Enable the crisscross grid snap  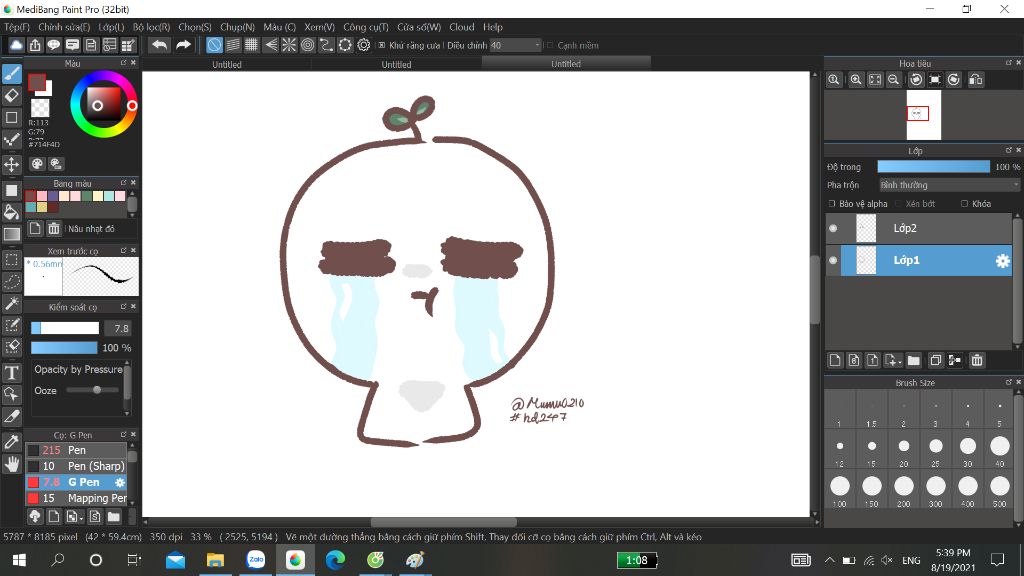pos(251,45)
